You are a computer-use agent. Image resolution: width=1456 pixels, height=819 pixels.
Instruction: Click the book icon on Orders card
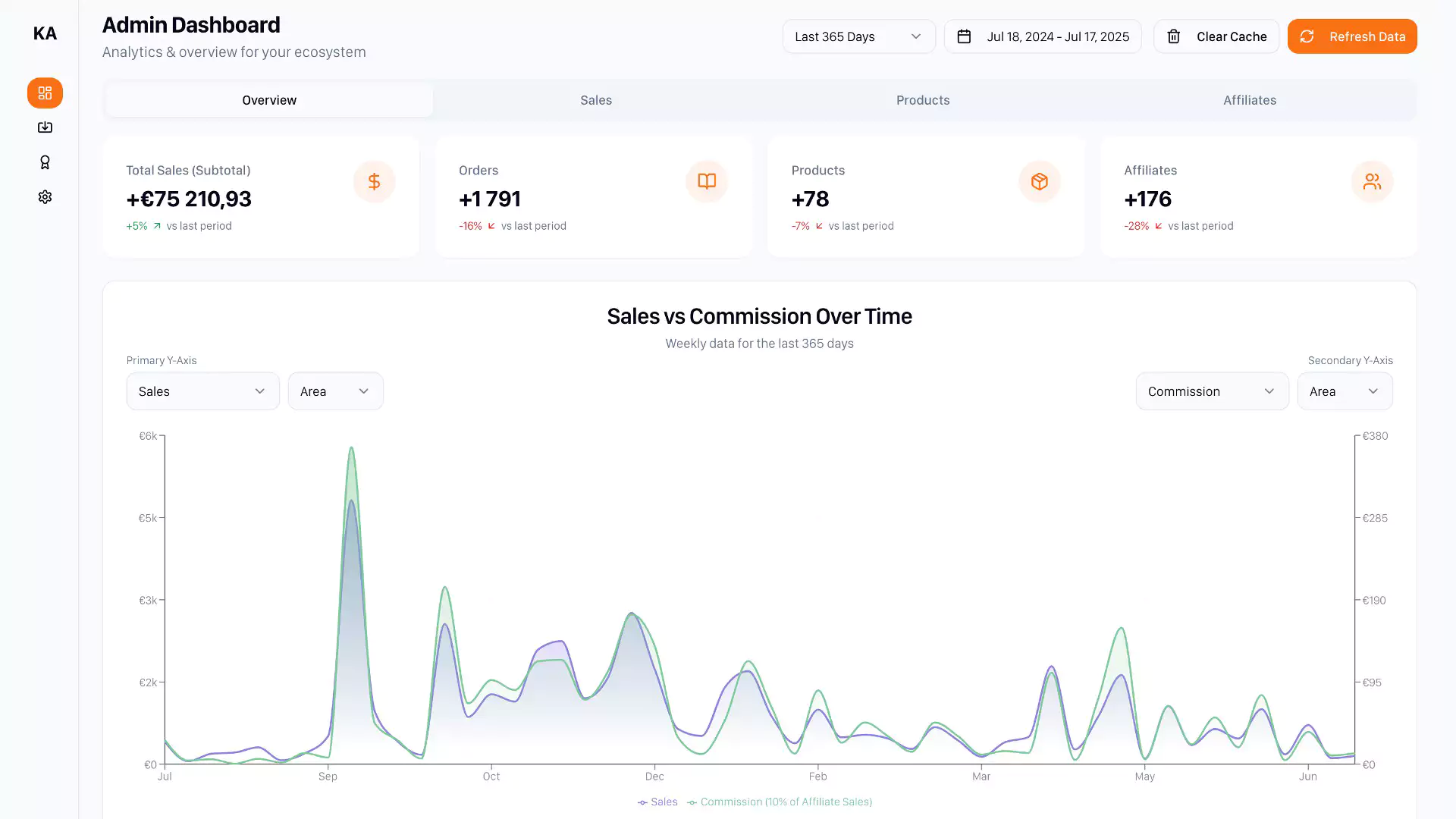pyautogui.click(x=706, y=182)
